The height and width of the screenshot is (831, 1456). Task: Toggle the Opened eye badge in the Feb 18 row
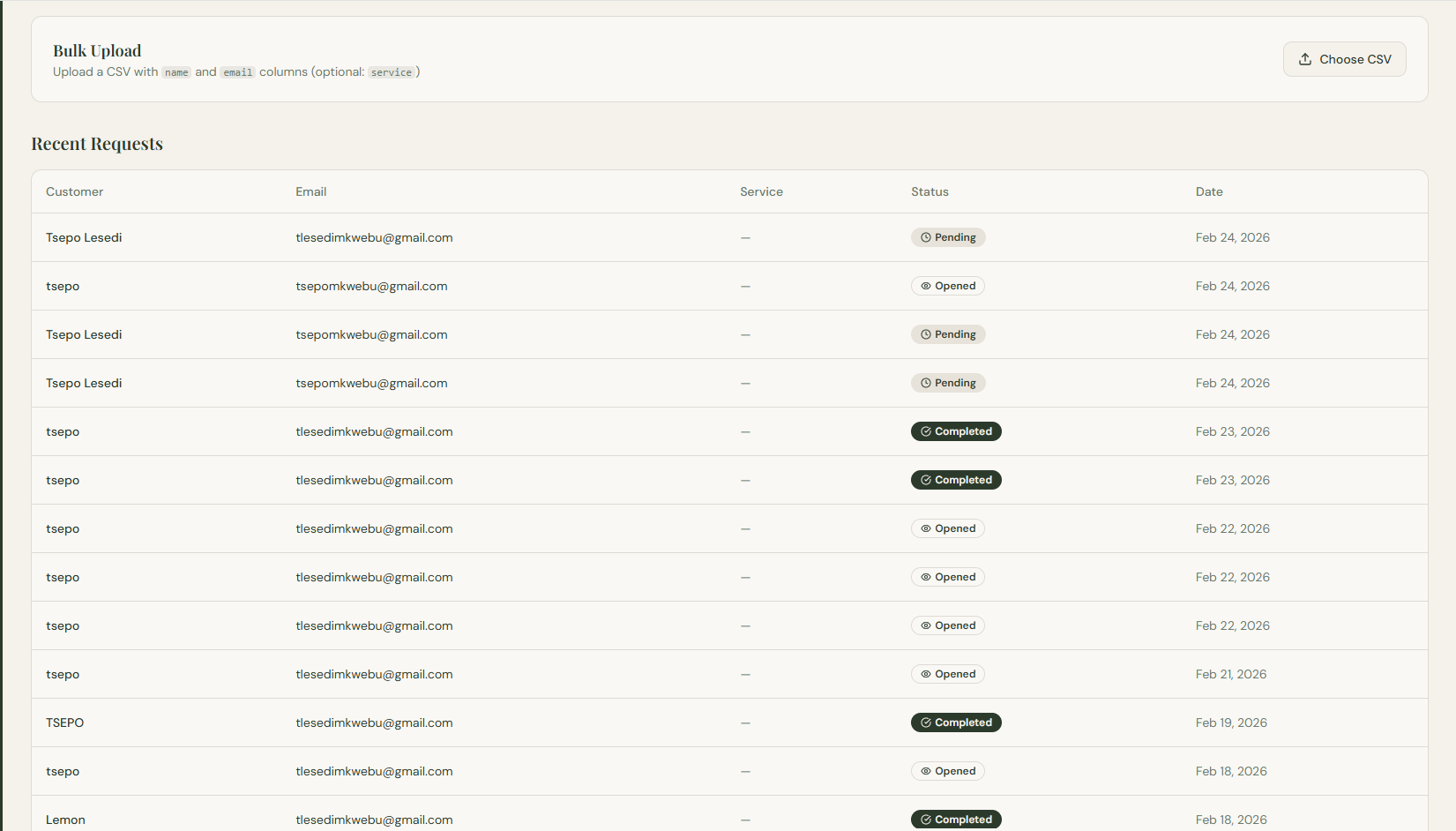(947, 770)
